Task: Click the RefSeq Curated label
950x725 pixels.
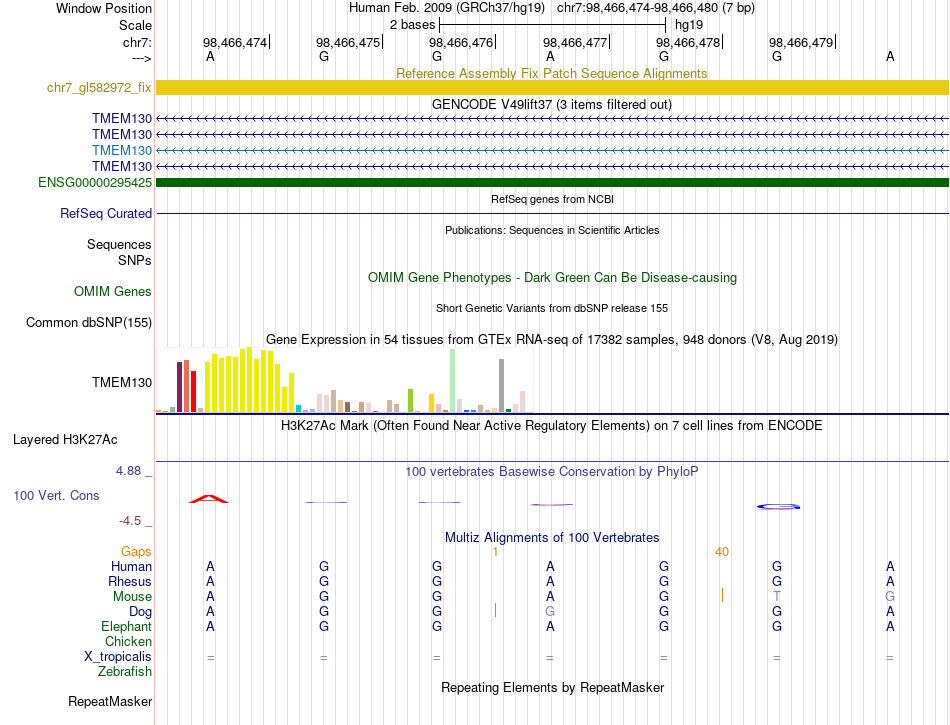Action: 105,213
